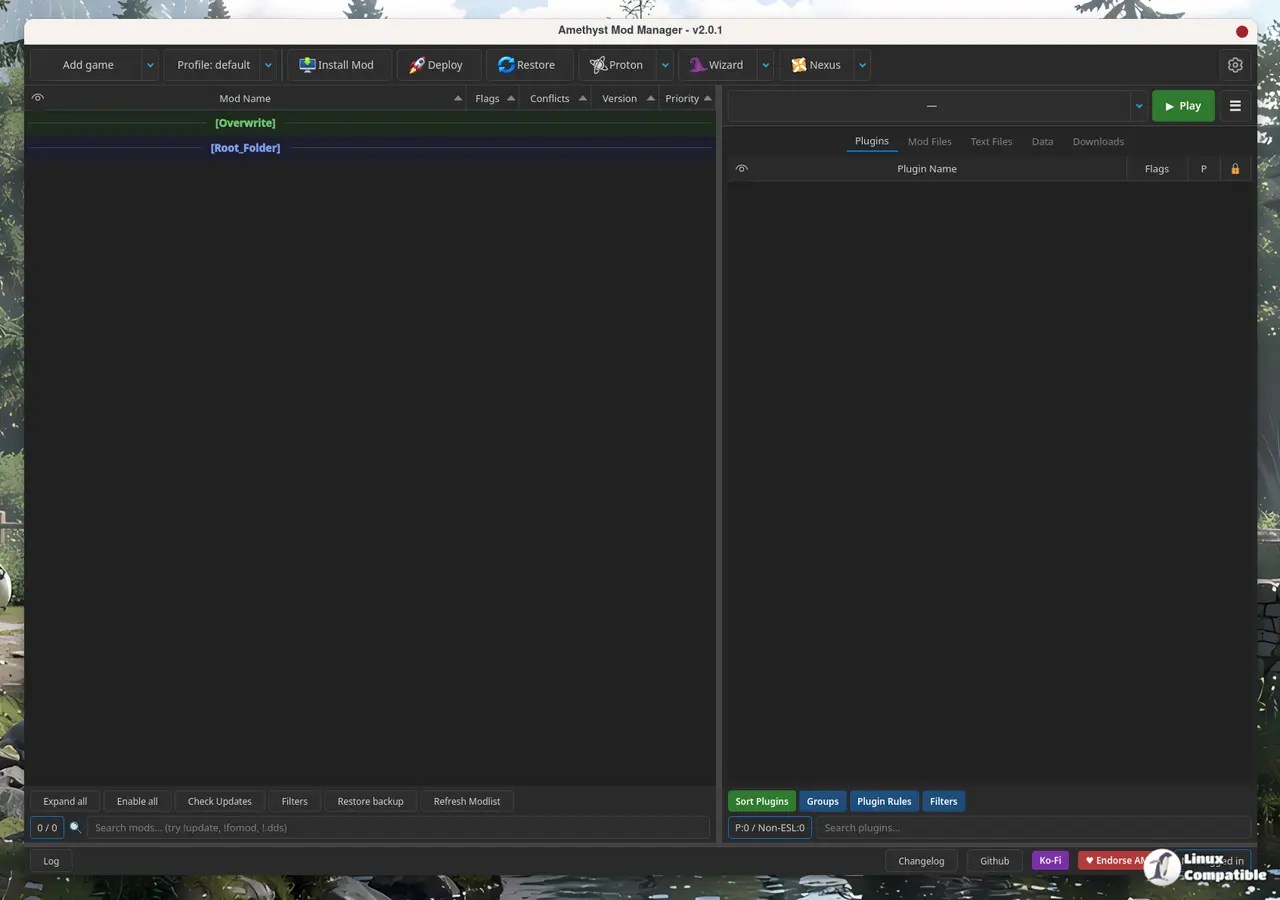1280x900 pixels.
Task: Expand the Proton dropdown arrow
Action: tap(665, 65)
